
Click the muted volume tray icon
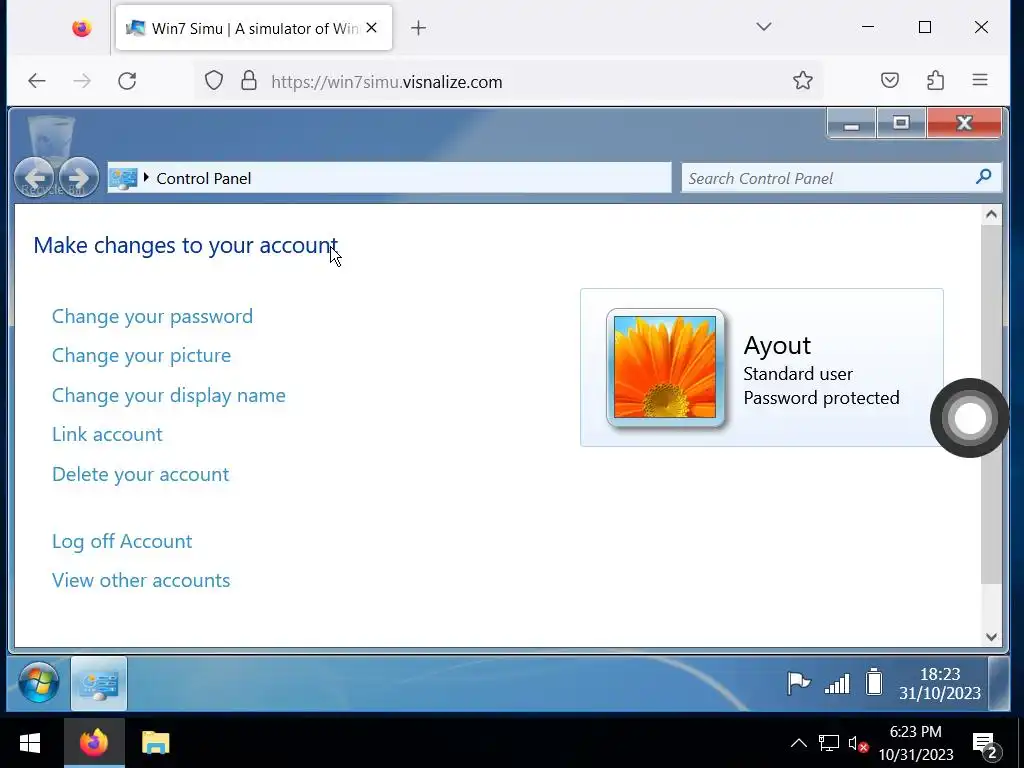[857, 743]
